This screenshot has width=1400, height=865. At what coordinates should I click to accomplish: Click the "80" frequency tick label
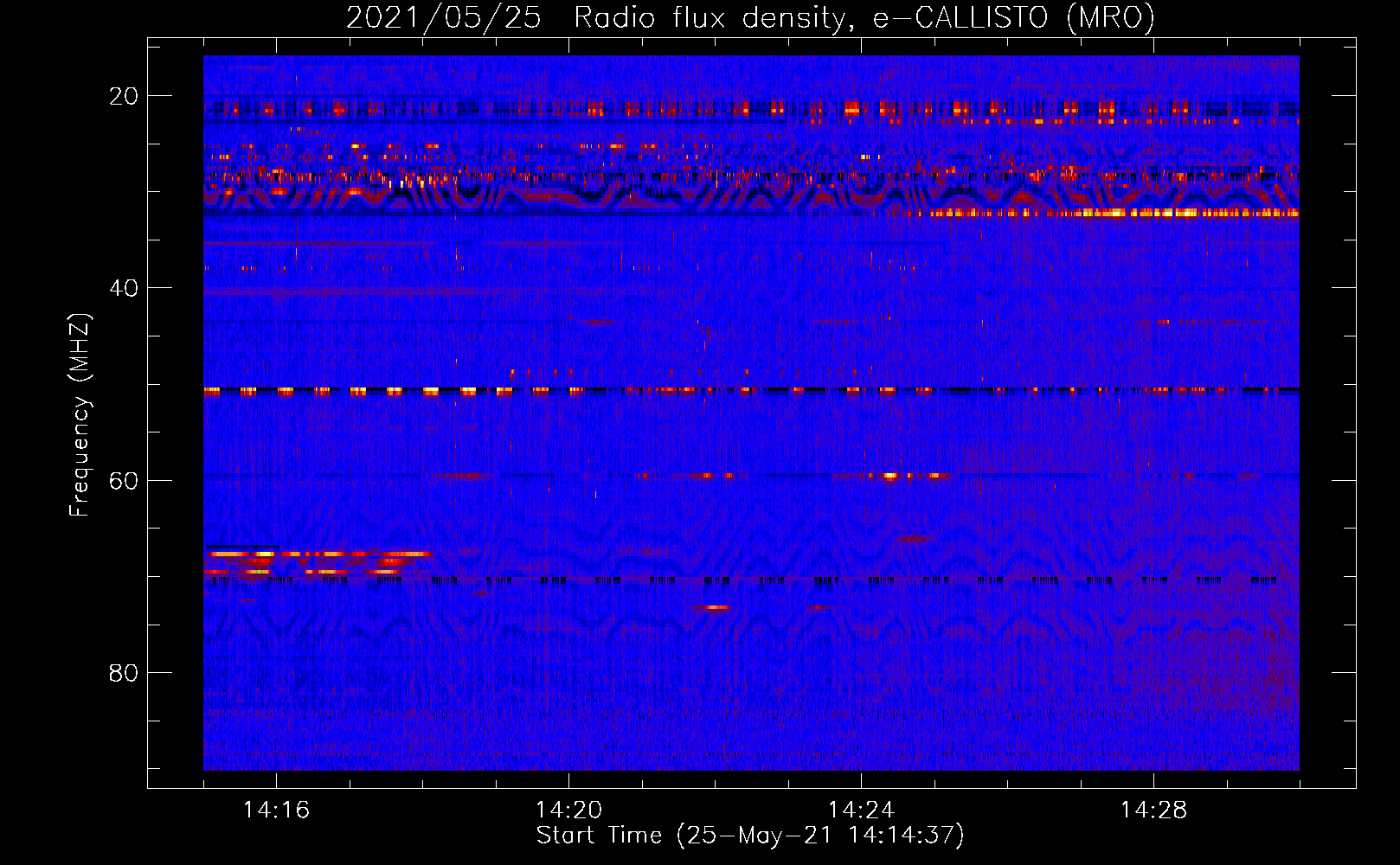click(x=124, y=672)
